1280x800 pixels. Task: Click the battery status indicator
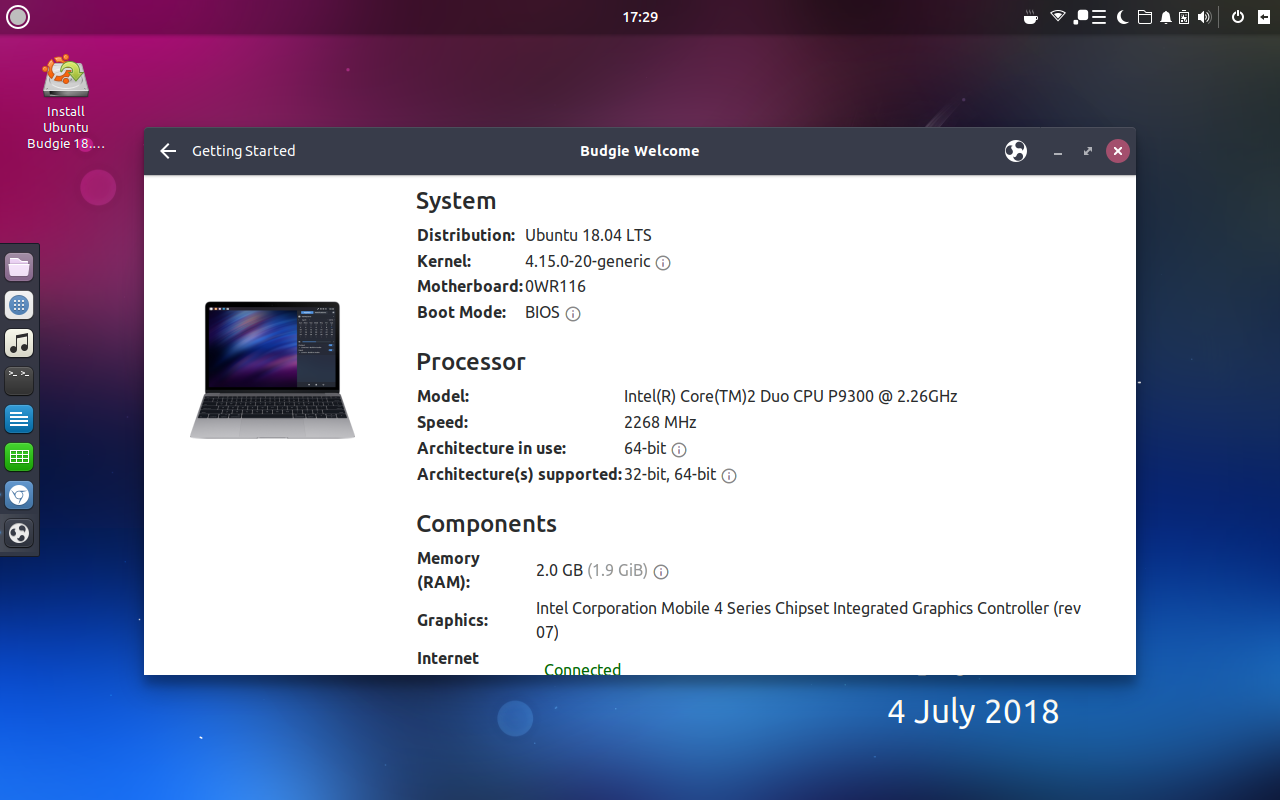[x=1184, y=17]
